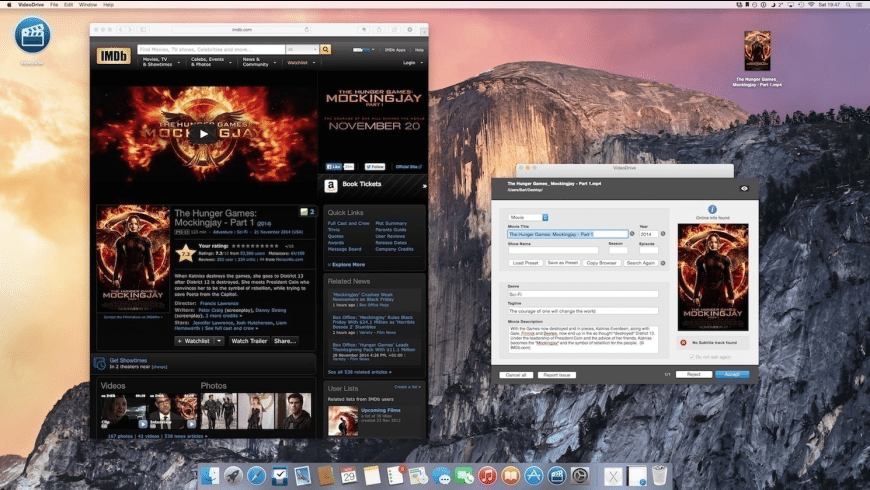Image resolution: width=870 pixels, height=490 pixels.
Task: Click the Report Issue button
Action: coord(557,375)
